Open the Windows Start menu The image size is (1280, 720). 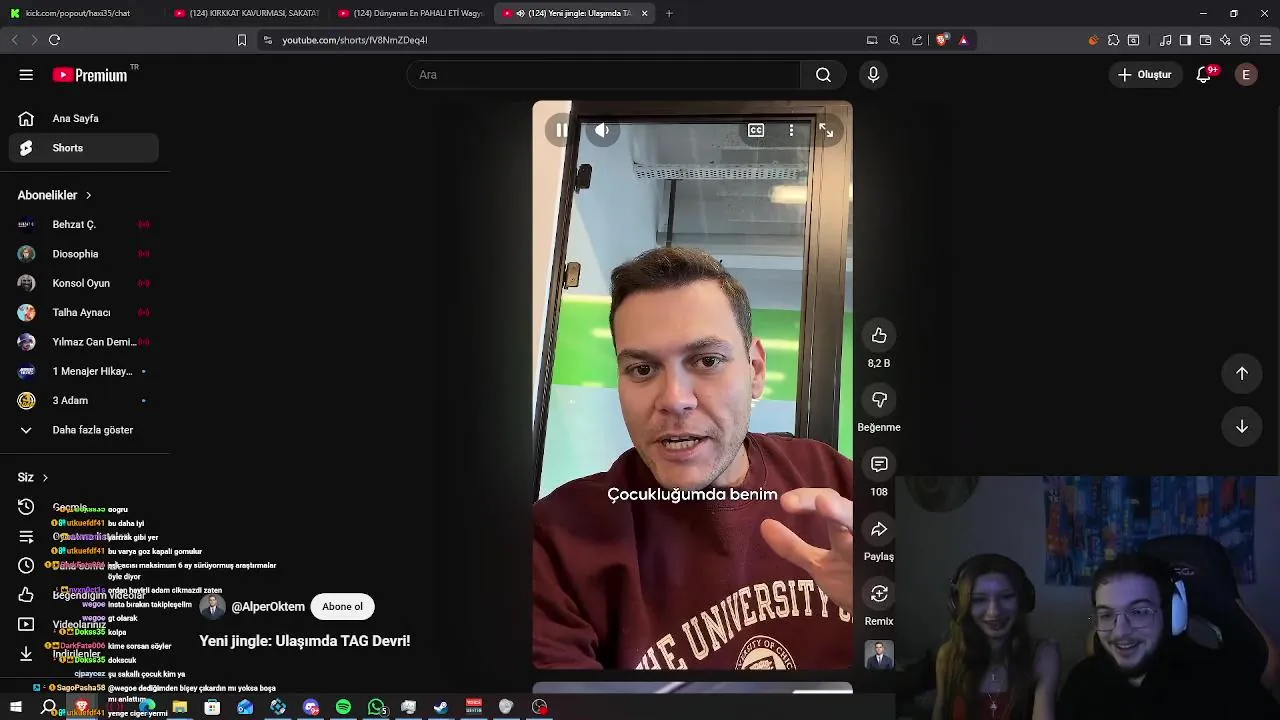click(x=16, y=707)
